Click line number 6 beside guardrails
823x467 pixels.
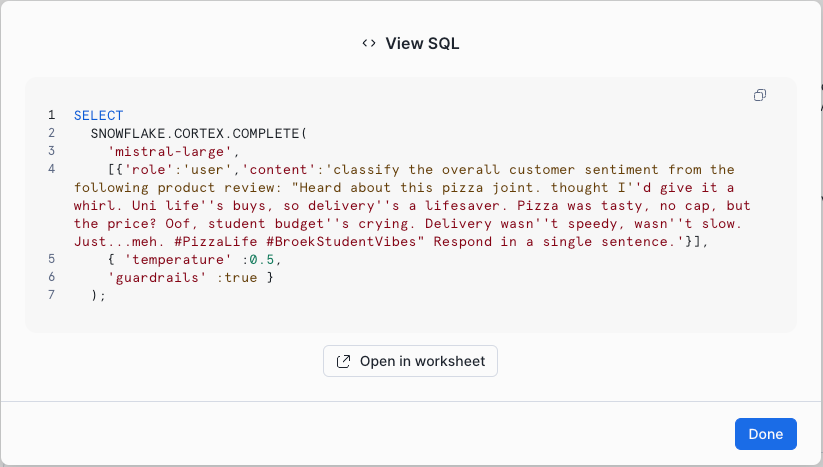tap(50, 277)
